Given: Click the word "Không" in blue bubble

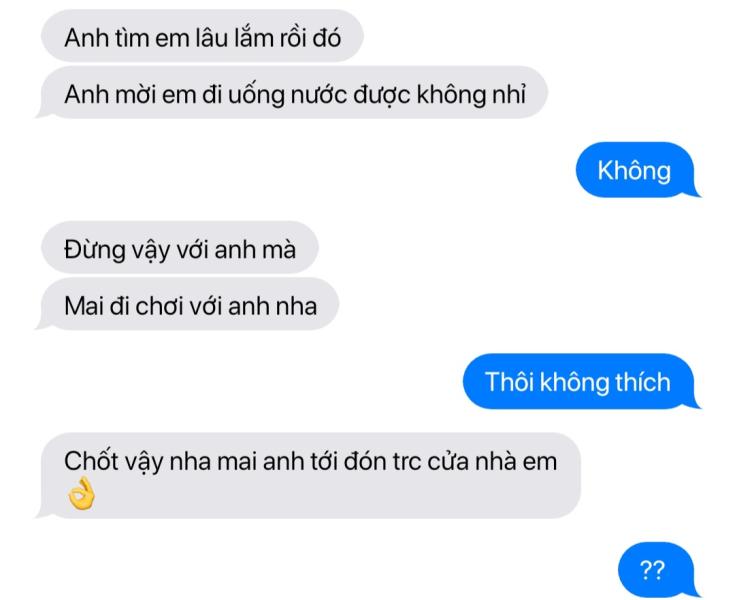Looking at the screenshot, I should pyautogui.click(x=634, y=170).
